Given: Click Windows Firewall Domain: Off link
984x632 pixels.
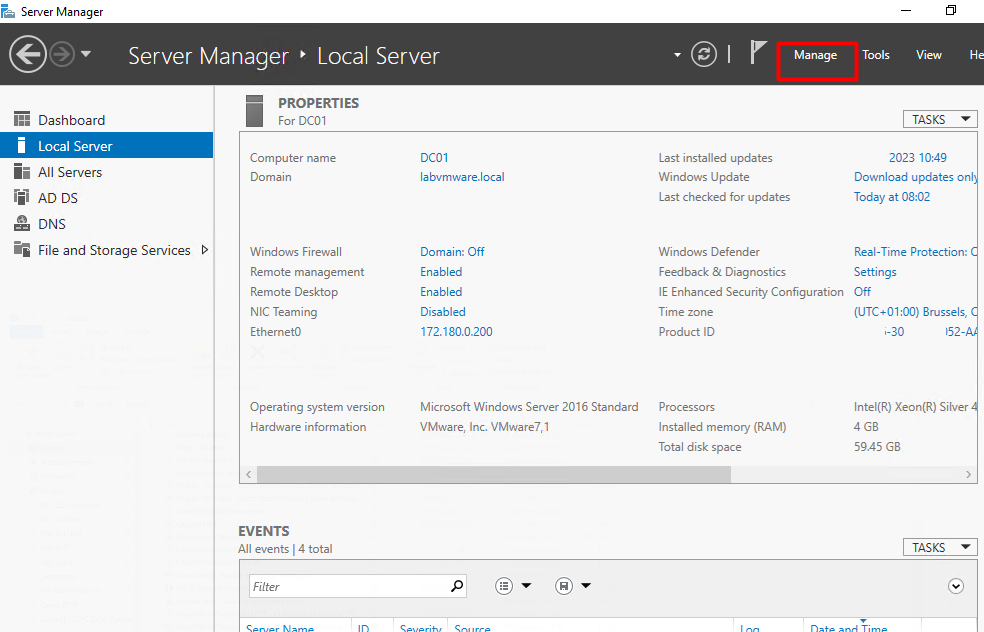Looking at the screenshot, I should point(452,252).
